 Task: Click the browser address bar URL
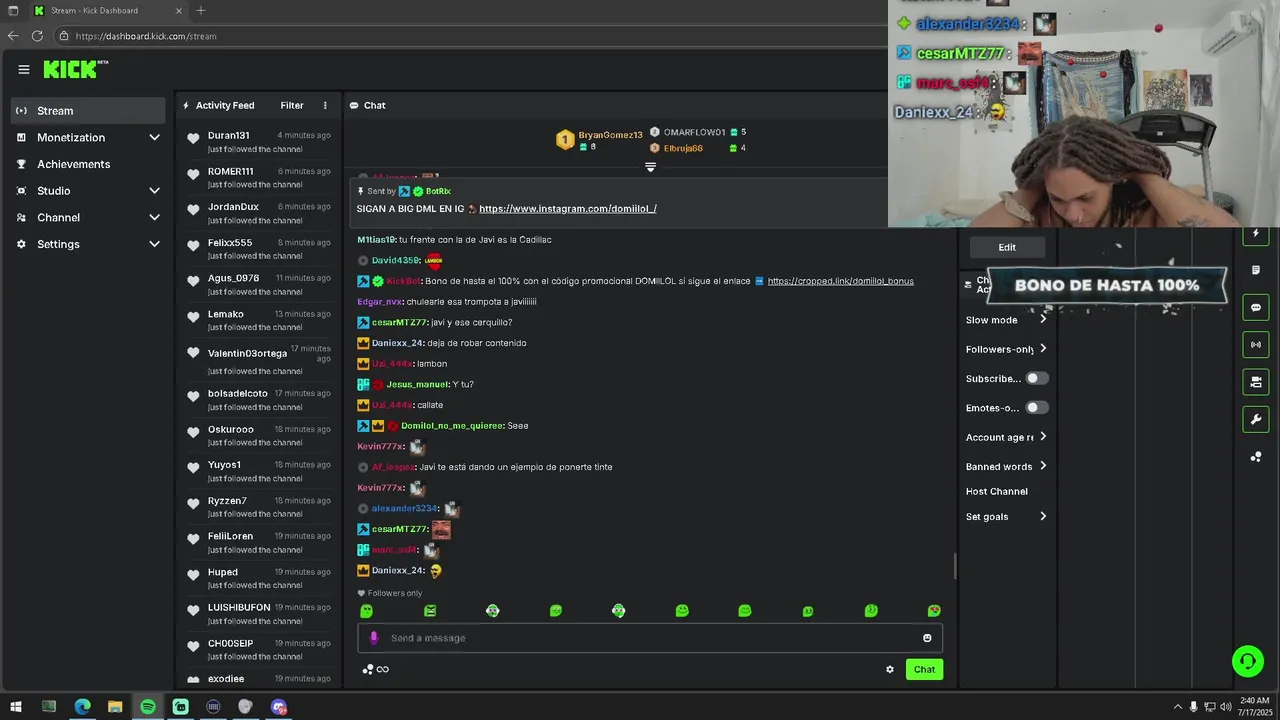click(x=146, y=36)
